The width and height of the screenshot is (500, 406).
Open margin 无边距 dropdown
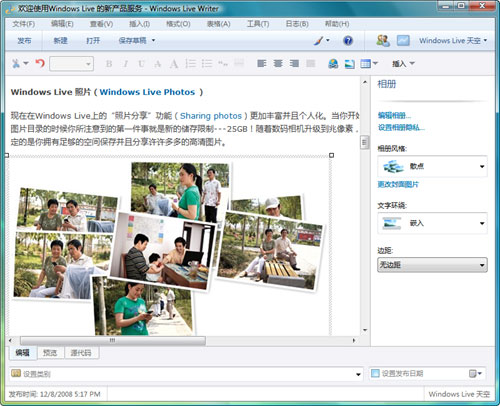[432, 265]
